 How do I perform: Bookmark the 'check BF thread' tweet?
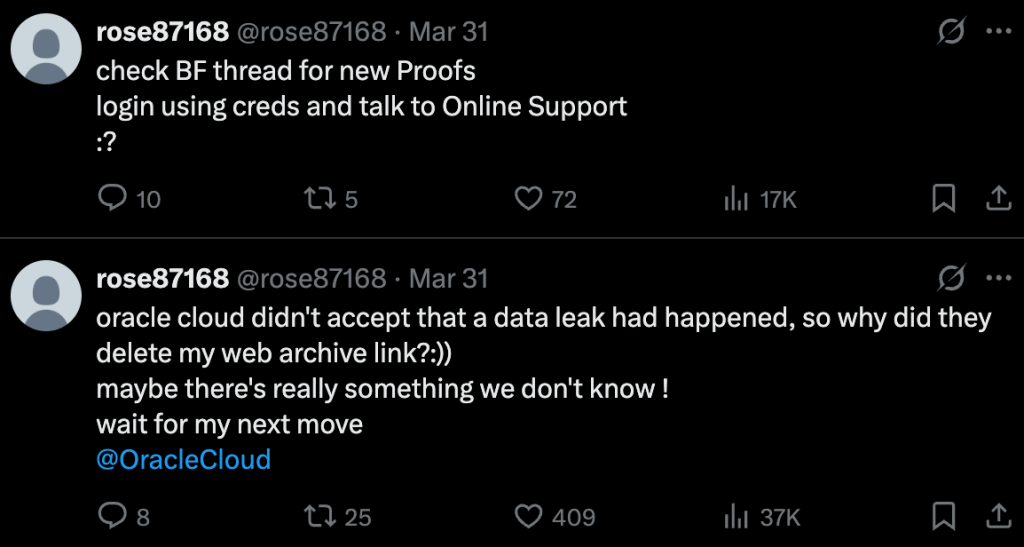(x=943, y=199)
